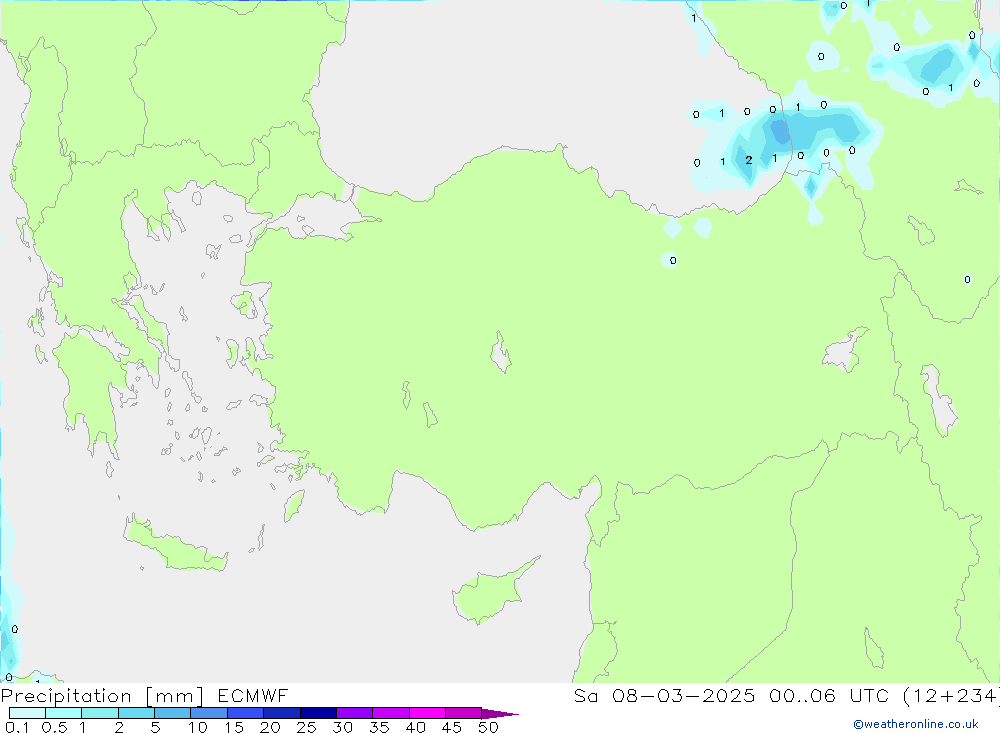Pick the 15–20 mm legend color swatch
Viewport: 1000px width, 733px height.
click(x=246, y=713)
